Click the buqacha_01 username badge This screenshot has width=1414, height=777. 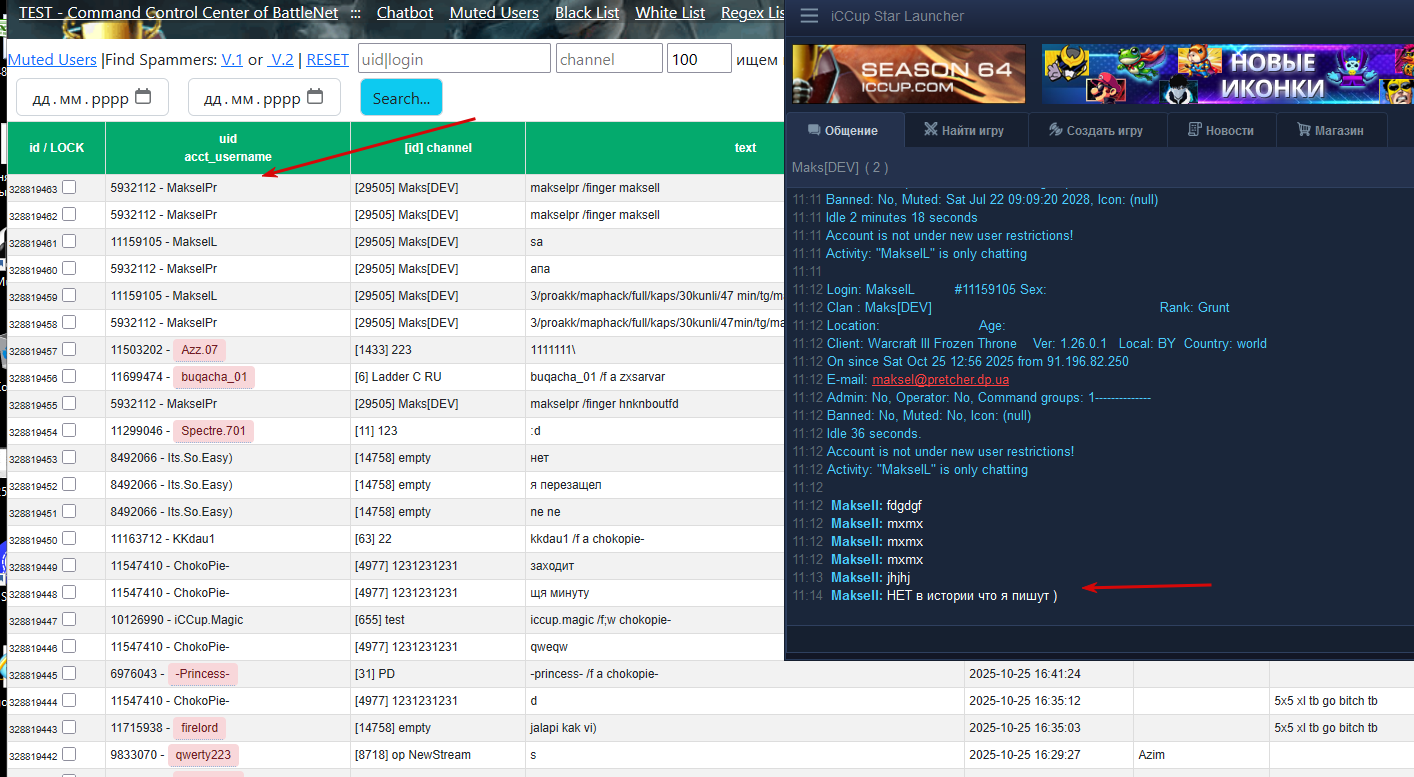tap(213, 377)
